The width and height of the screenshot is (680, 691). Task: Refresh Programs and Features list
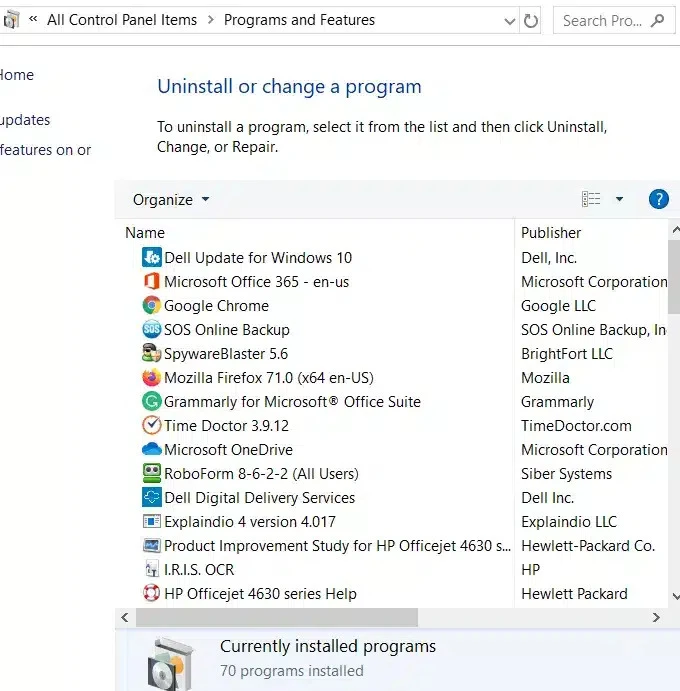[x=531, y=20]
